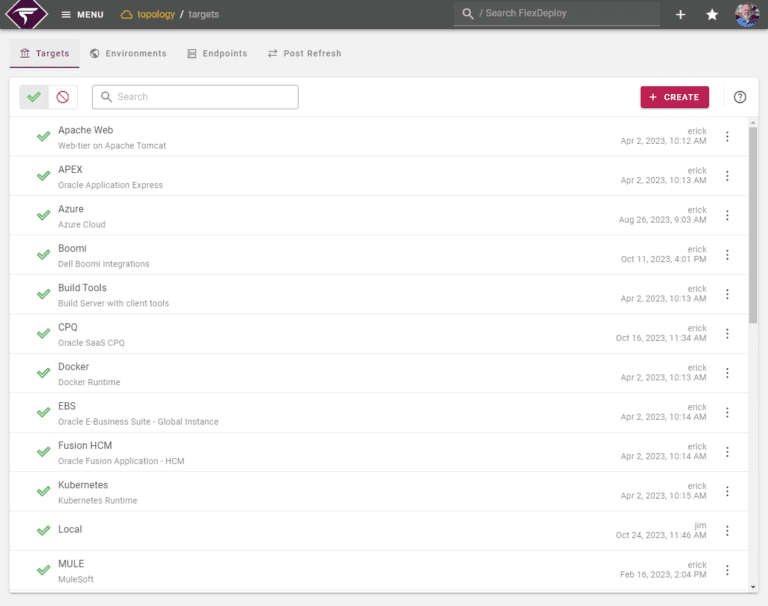
Task: Click Kubernetes active status checkmark
Action: coord(44,491)
